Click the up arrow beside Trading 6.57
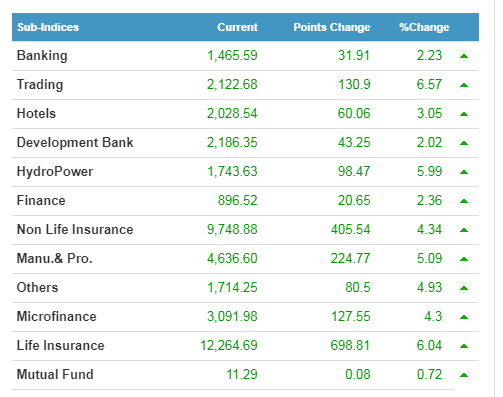The image size is (503, 397). (x=464, y=85)
